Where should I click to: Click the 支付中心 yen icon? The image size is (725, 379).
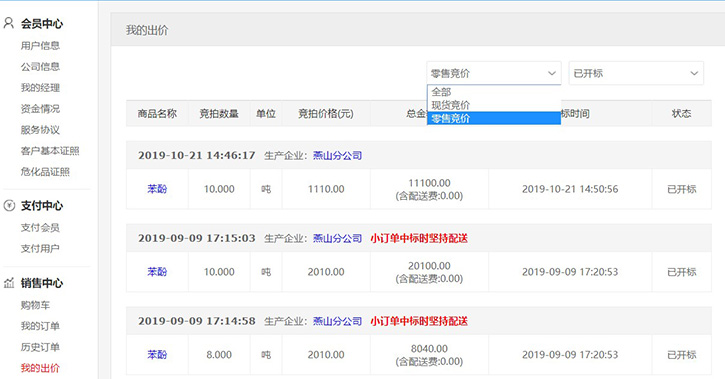tap(9, 206)
